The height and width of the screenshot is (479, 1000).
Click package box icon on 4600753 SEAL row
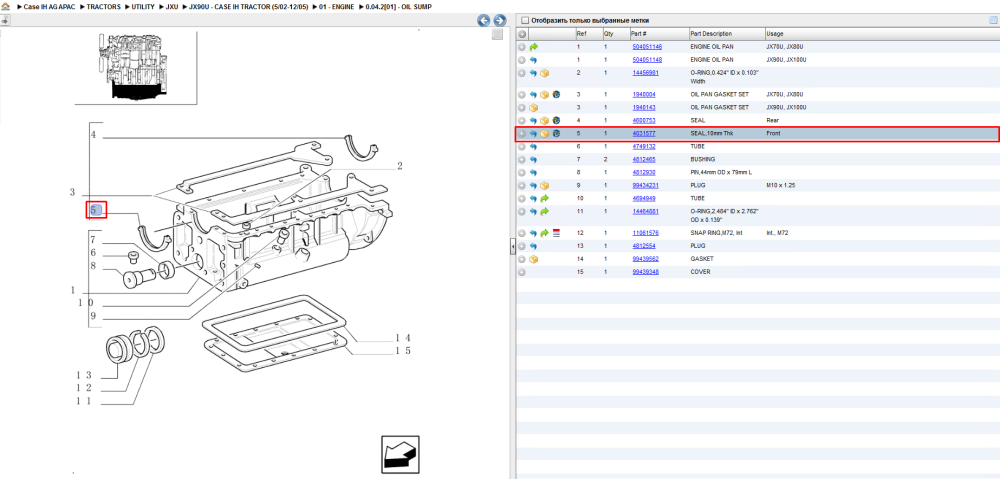point(545,121)
